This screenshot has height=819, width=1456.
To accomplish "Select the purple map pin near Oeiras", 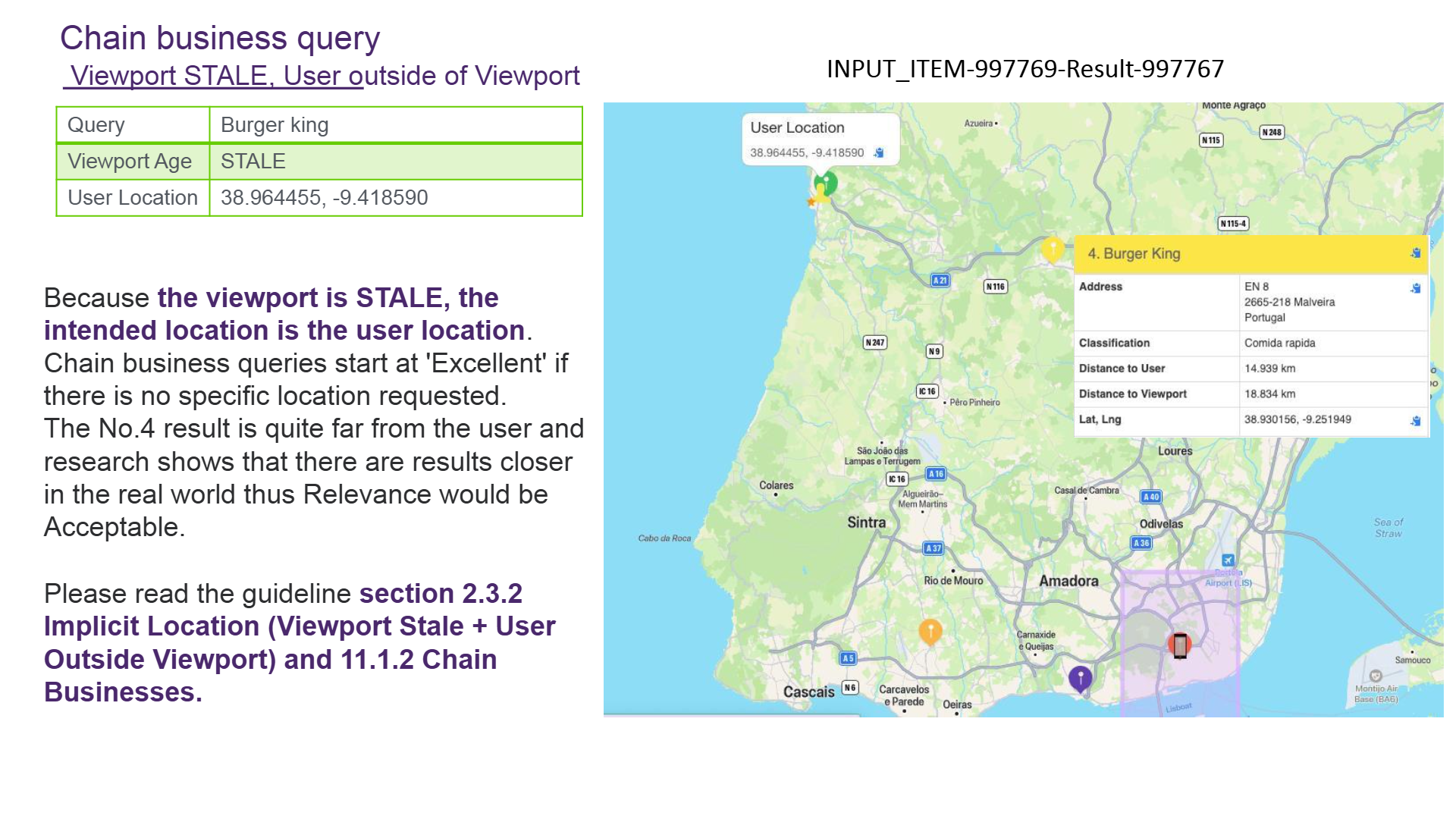I will [1080, 678].
